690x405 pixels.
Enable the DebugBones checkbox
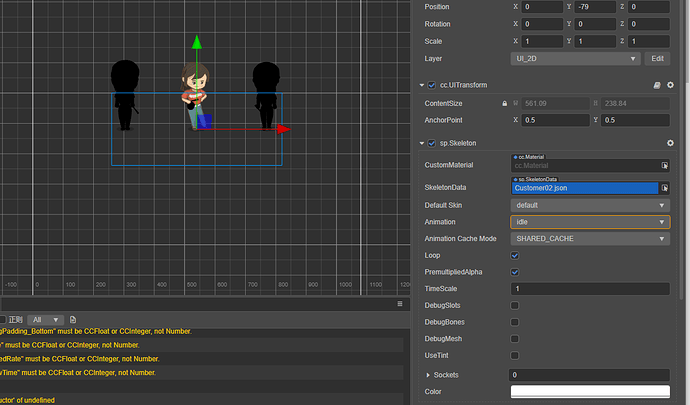pos(515,322)
